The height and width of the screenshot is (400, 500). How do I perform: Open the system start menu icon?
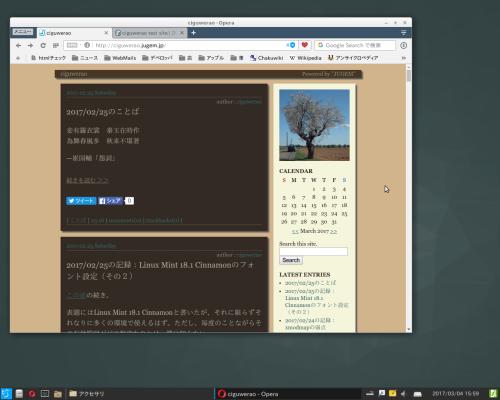click(x=6, y=394)
